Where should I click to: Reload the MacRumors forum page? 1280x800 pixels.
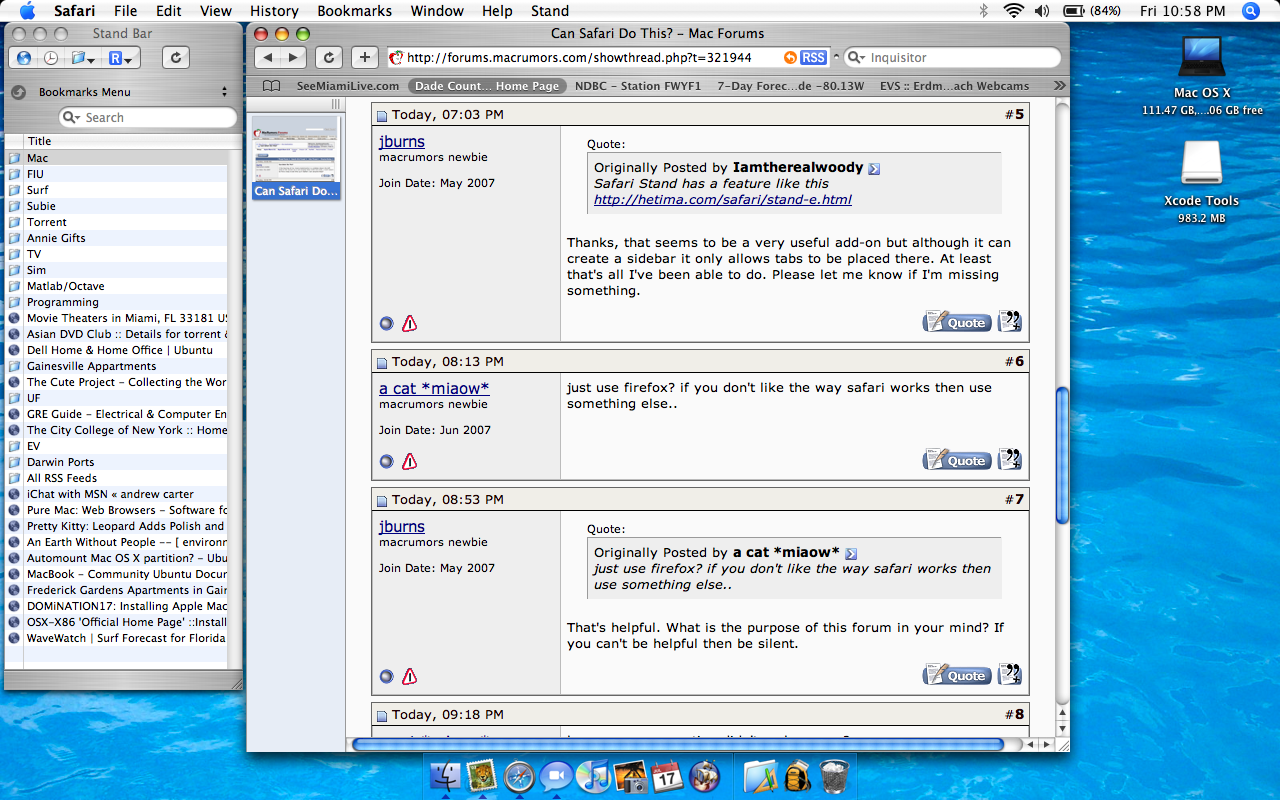[329, 57]
